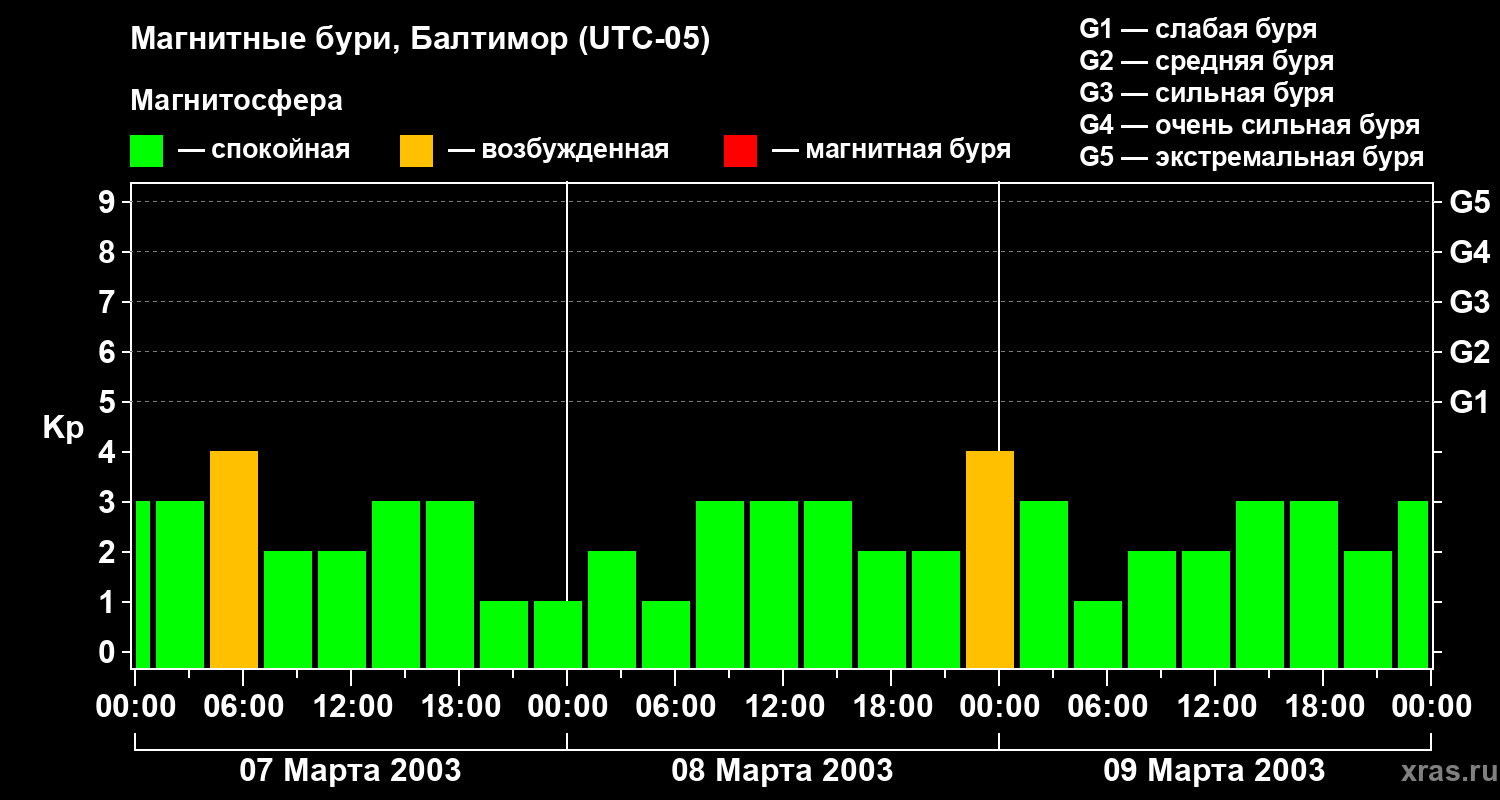This screenshot has width=1500, height=800.
Task: Click the Kp 1 bar at 06:00 on 08 Марта
Action: click(x=666, y=634)
